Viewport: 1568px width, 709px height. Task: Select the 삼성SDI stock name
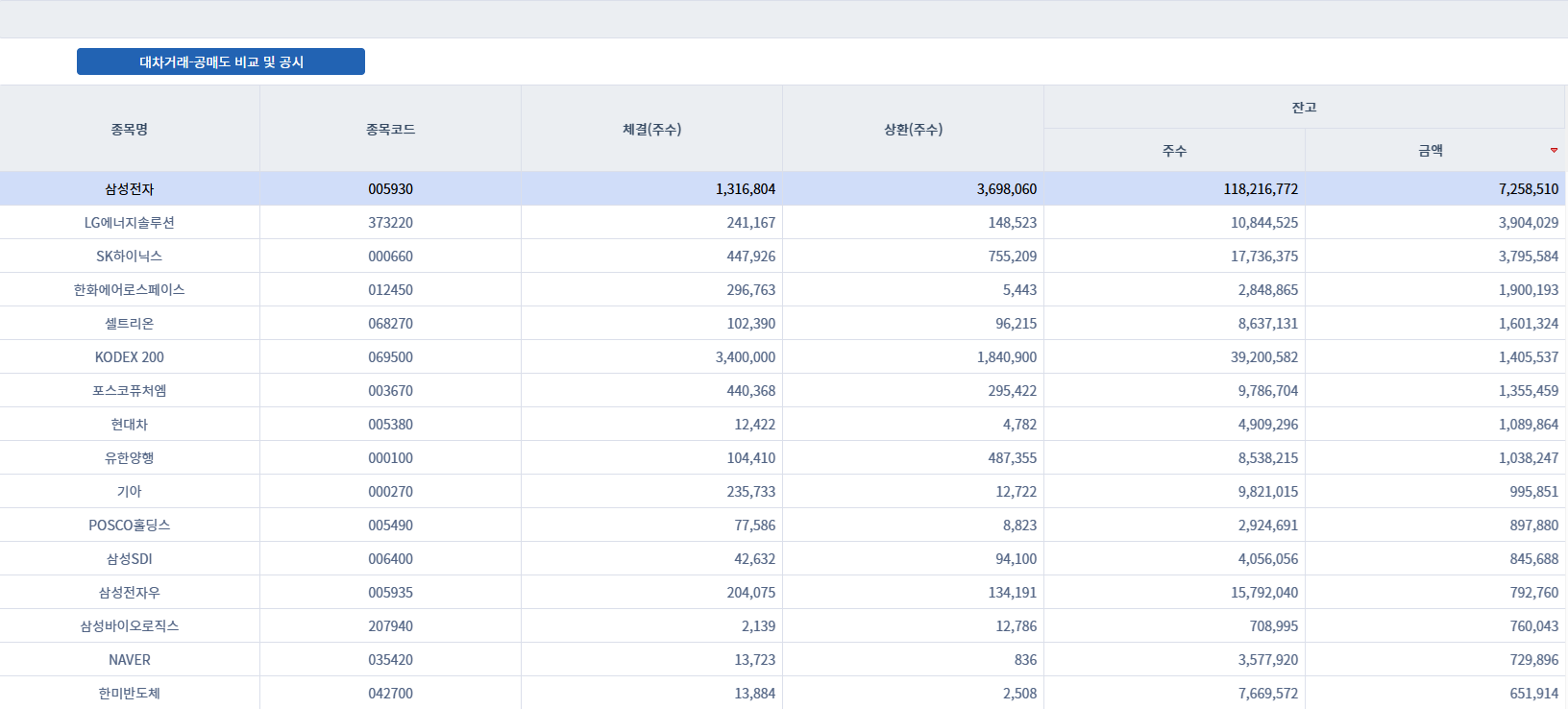click(130, 559)
